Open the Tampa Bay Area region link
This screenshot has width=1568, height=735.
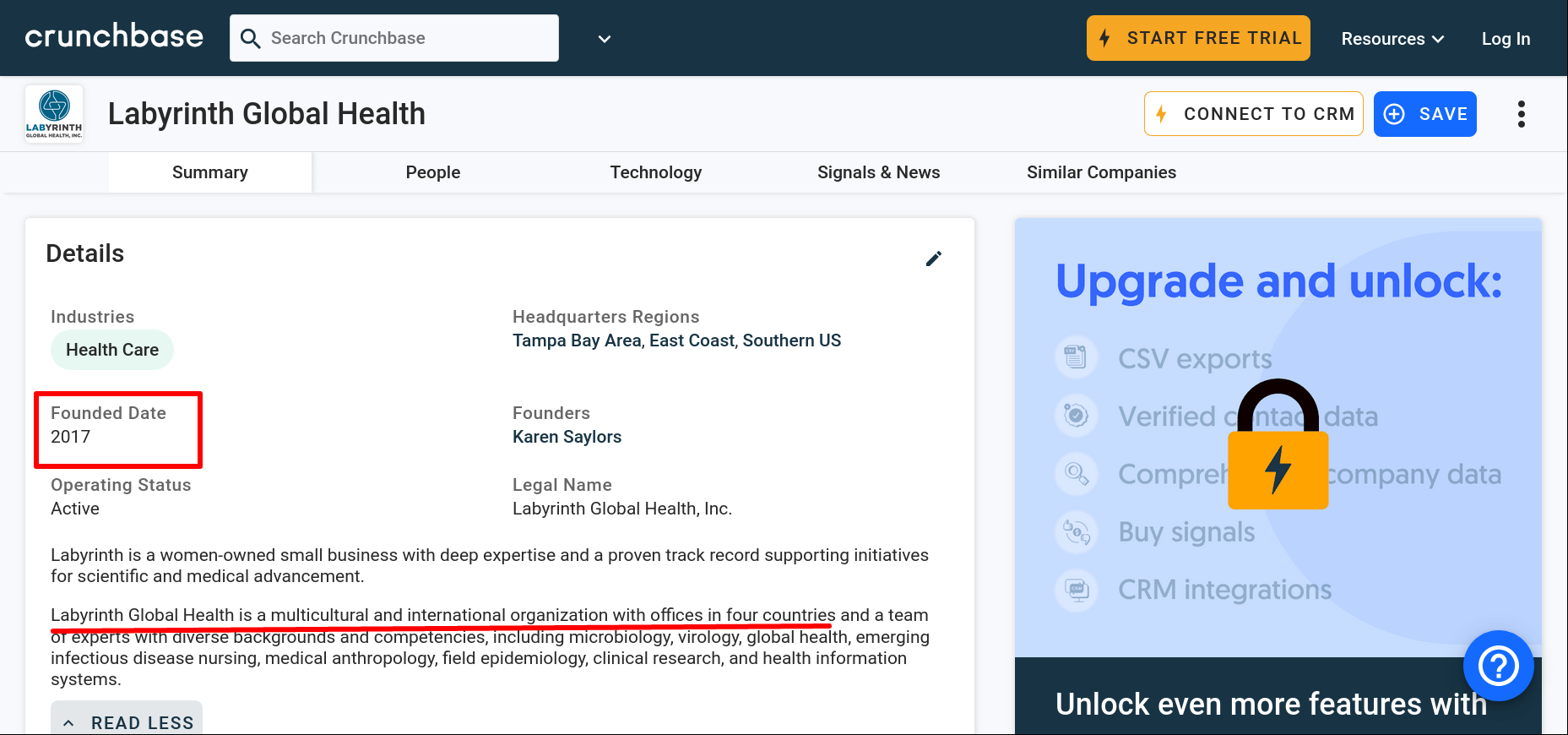pyautogui.click(x=577, y=340)
